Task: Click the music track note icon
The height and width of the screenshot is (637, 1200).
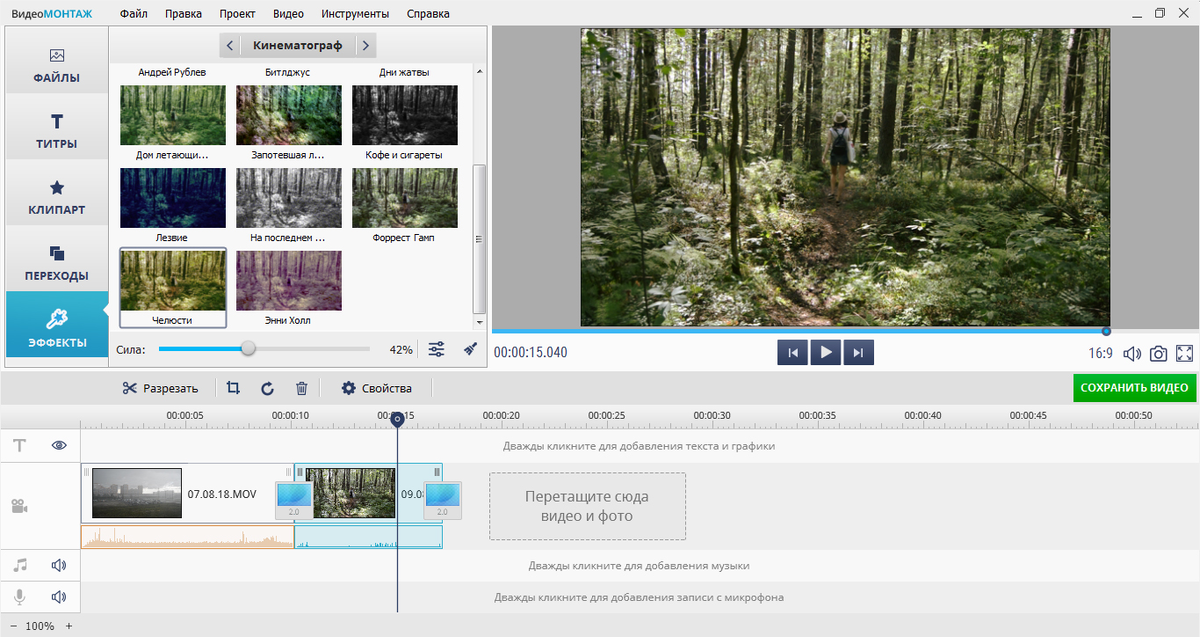Action: coord(20,565)
